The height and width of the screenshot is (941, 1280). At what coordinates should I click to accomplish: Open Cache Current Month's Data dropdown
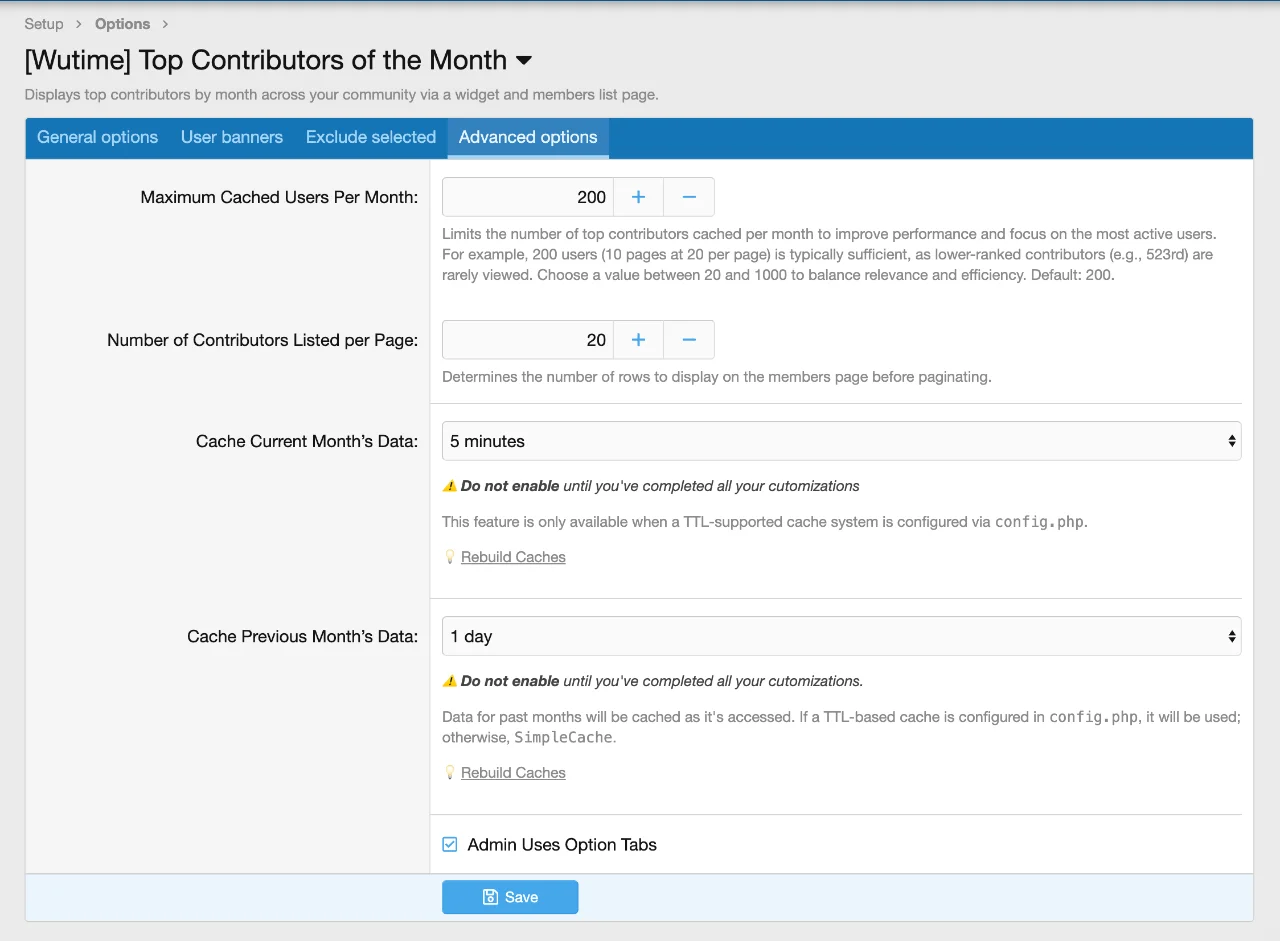point(841,441)
